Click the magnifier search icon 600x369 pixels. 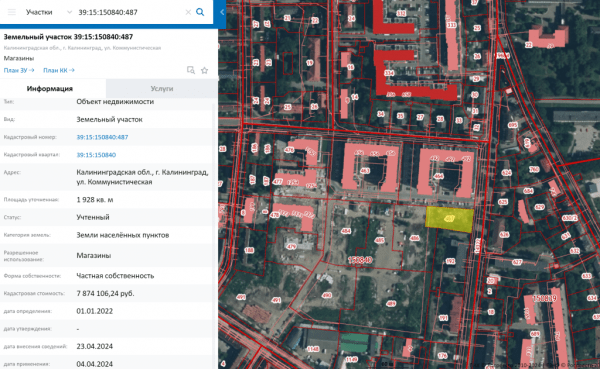pos(200,12)
